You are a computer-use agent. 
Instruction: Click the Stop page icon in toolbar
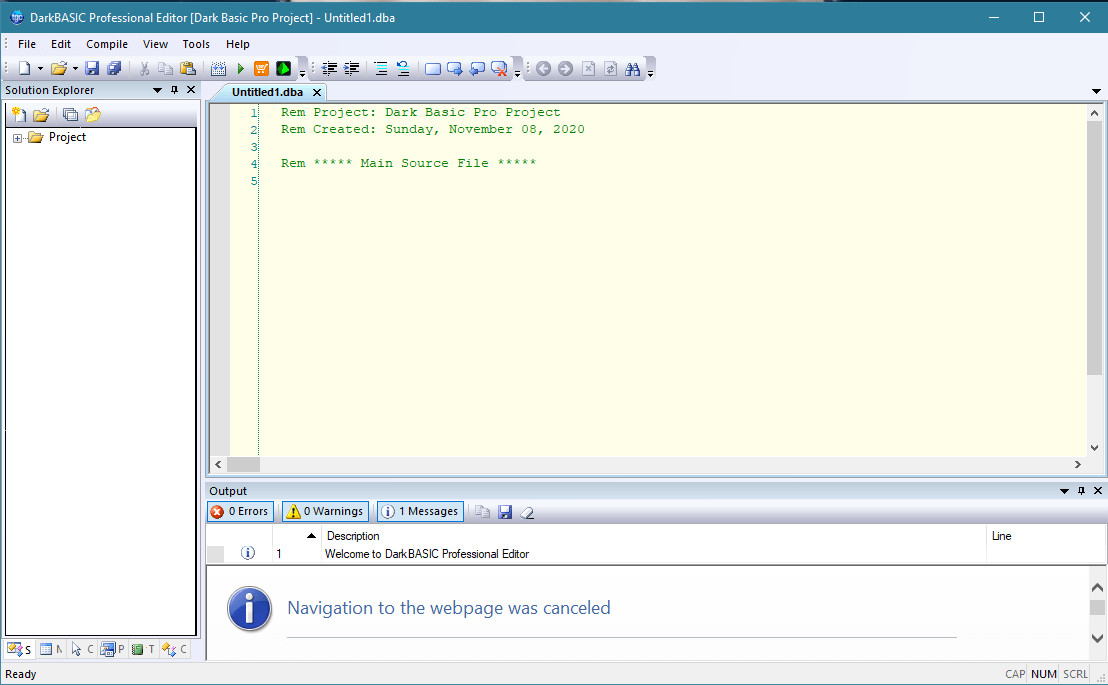[588, 69]
